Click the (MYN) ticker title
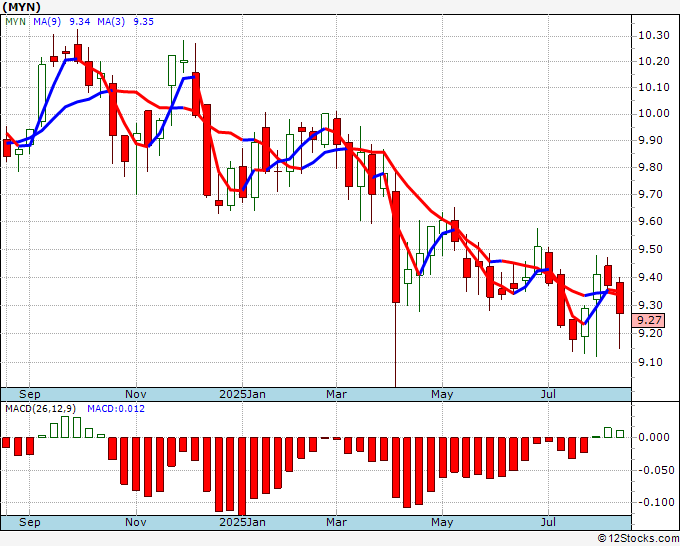 [x=22, y=7]
